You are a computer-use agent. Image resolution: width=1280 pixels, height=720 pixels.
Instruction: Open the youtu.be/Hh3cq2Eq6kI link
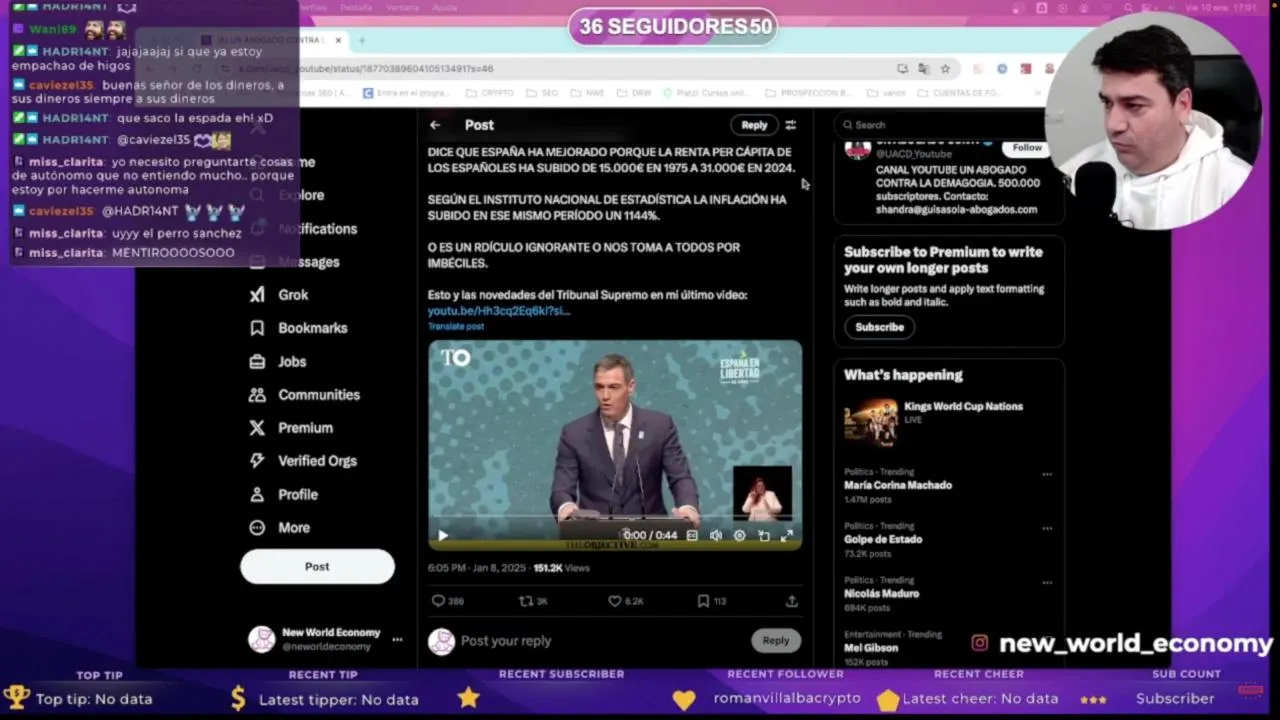click(x=499, y=311)
